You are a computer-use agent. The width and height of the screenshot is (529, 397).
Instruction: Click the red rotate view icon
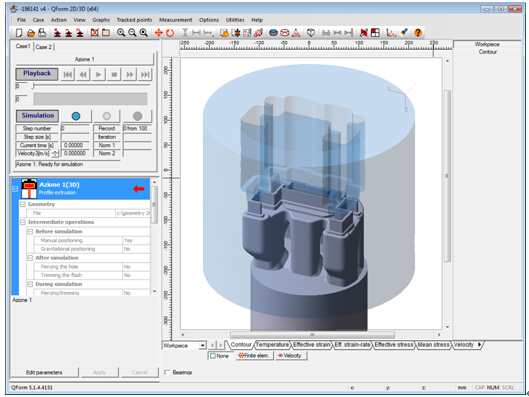click(170, 33)
